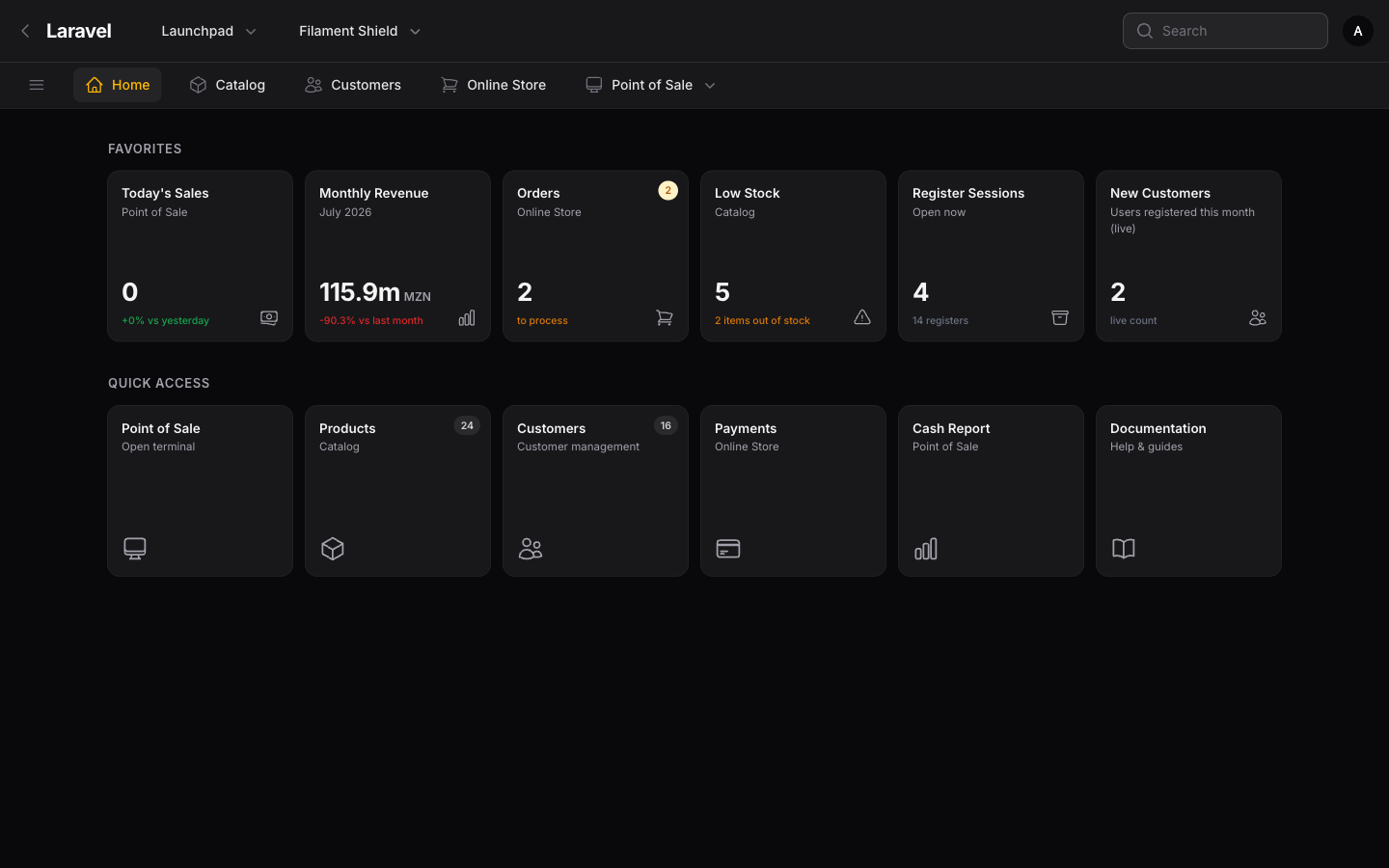Image resolution: width=1389 pixels, height=868 pixels.
Task: Click the open book icon on Documentation
Action: [1124, 549]
